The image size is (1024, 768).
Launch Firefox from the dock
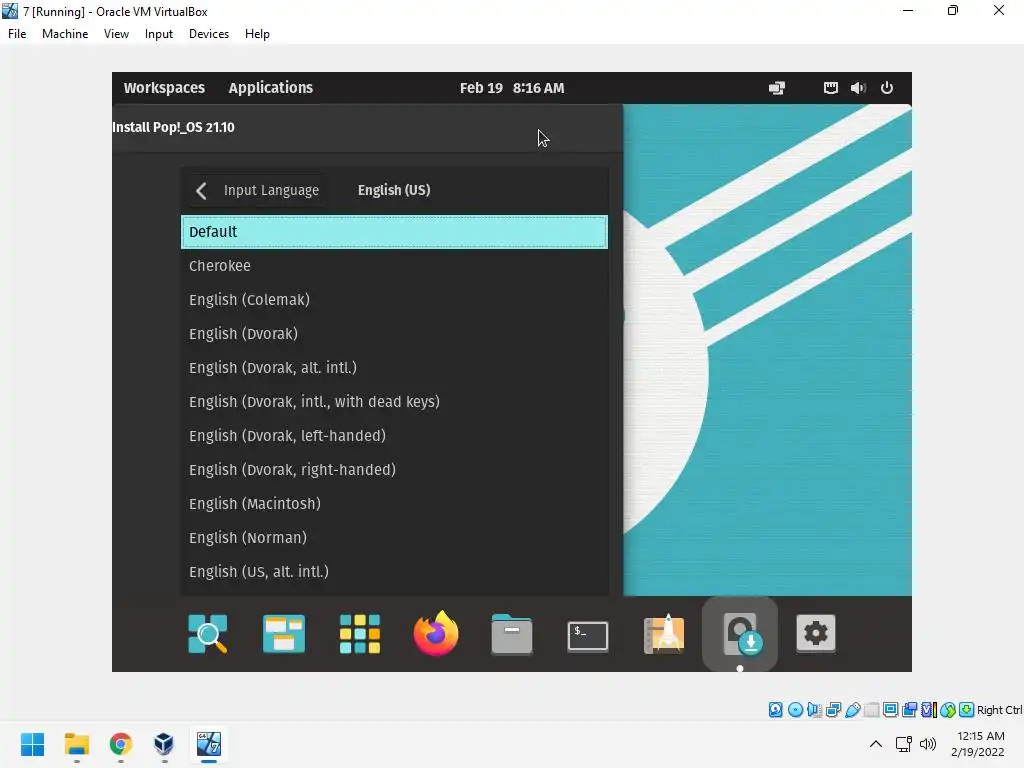tap(436, 633)
